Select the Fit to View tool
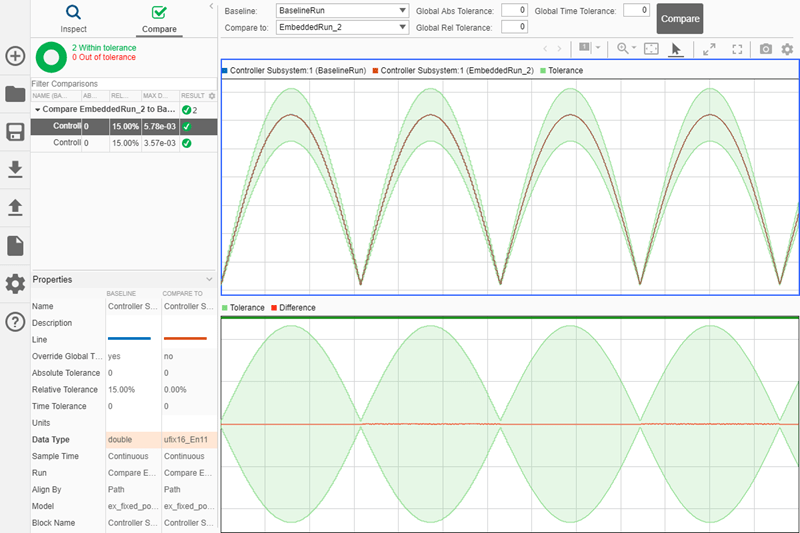This screenshot has height=533, width=800. click(x=651, y=49)
